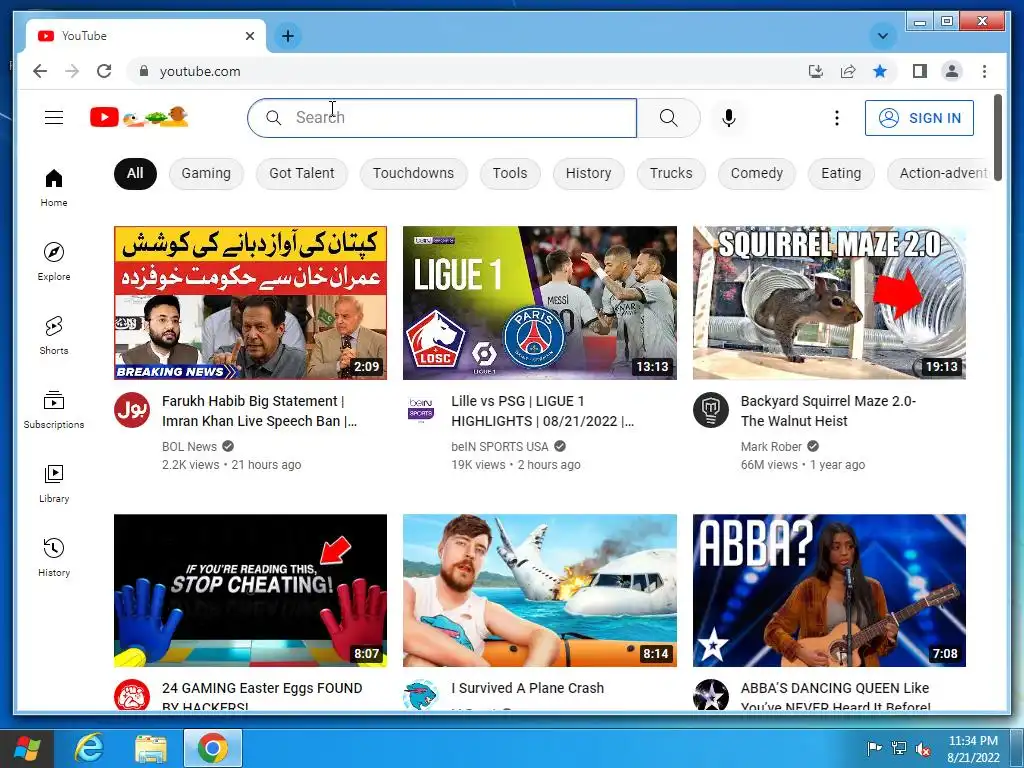Go back with browser back arrow
This screenshot has height=768, width=1024.
(x=40, y=71)
